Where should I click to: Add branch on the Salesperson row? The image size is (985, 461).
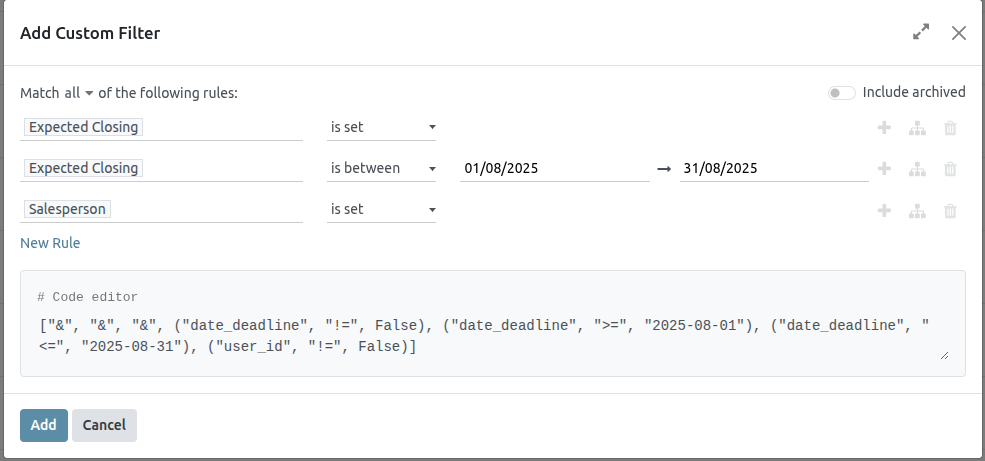(x=917, y=210)
